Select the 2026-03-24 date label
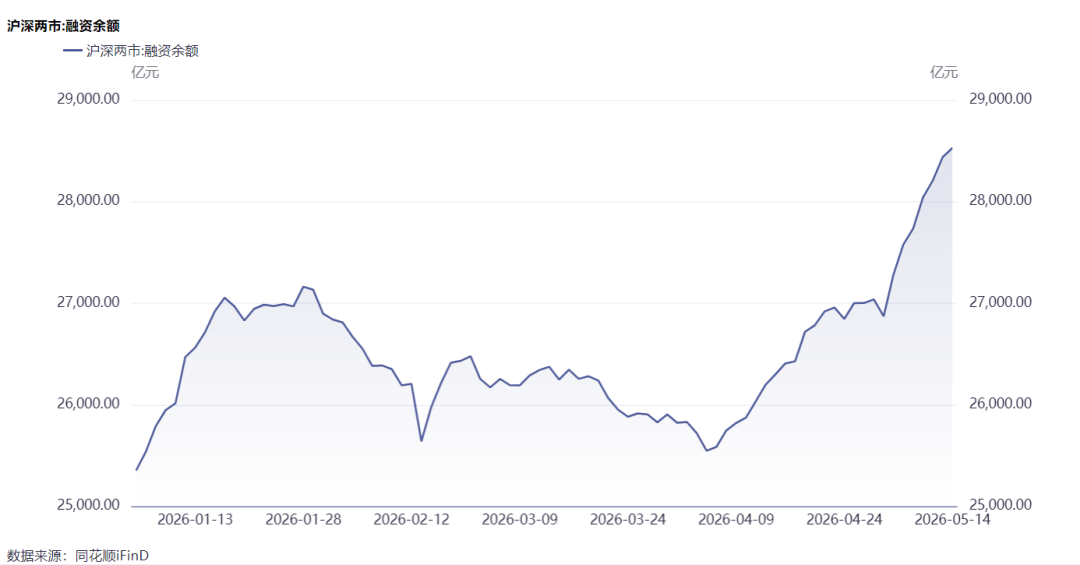The height and width of the screenshot is (565, 1080). click(627, 520)
